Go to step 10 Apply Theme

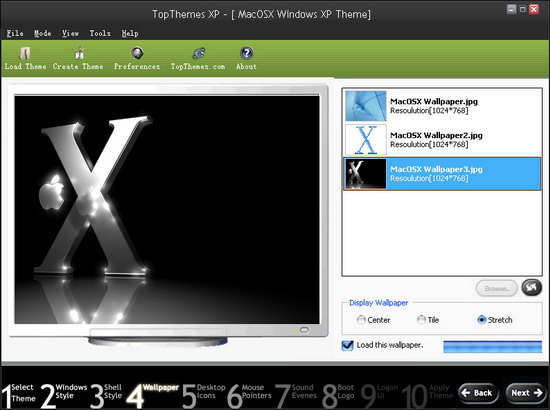coord(428,395)
